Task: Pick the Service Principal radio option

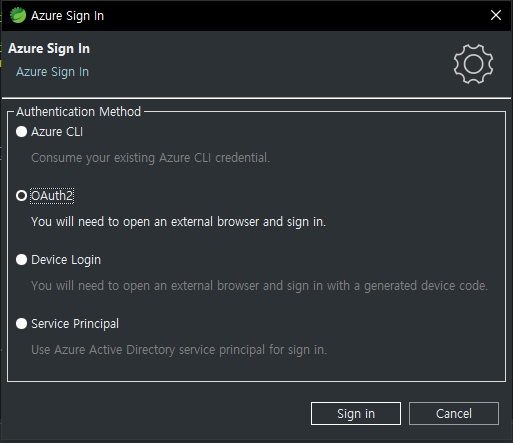Action: (x=21, y=324)
